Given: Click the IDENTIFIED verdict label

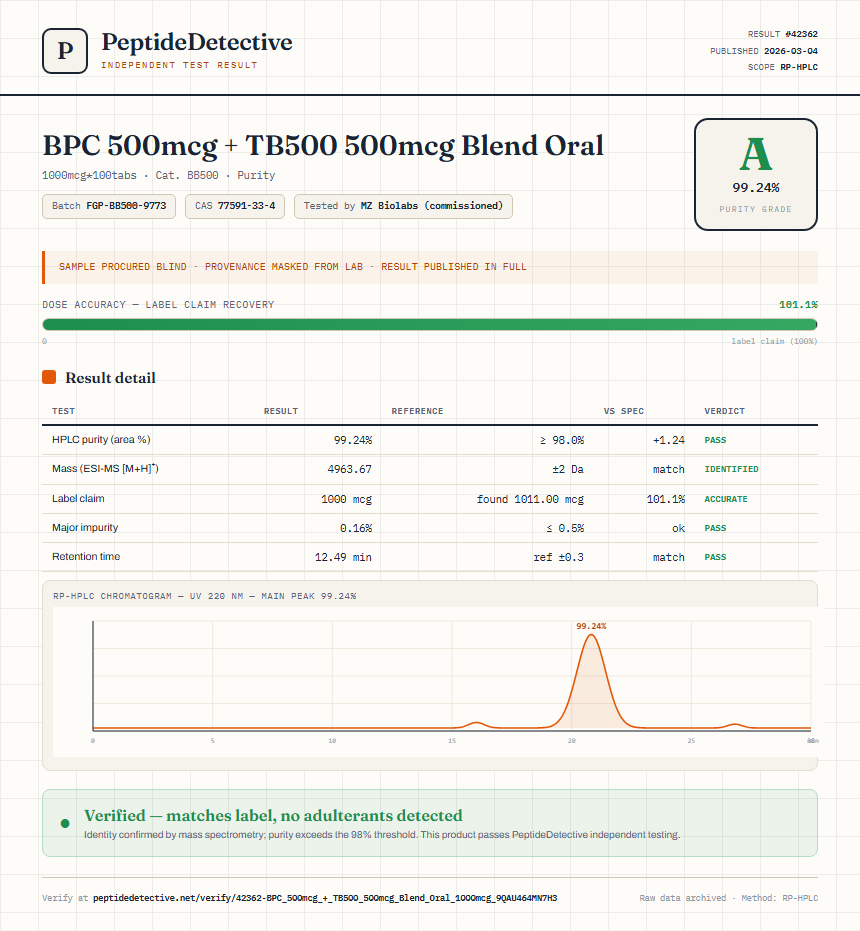Looking at the screenshot, I should tap(731, 469).
